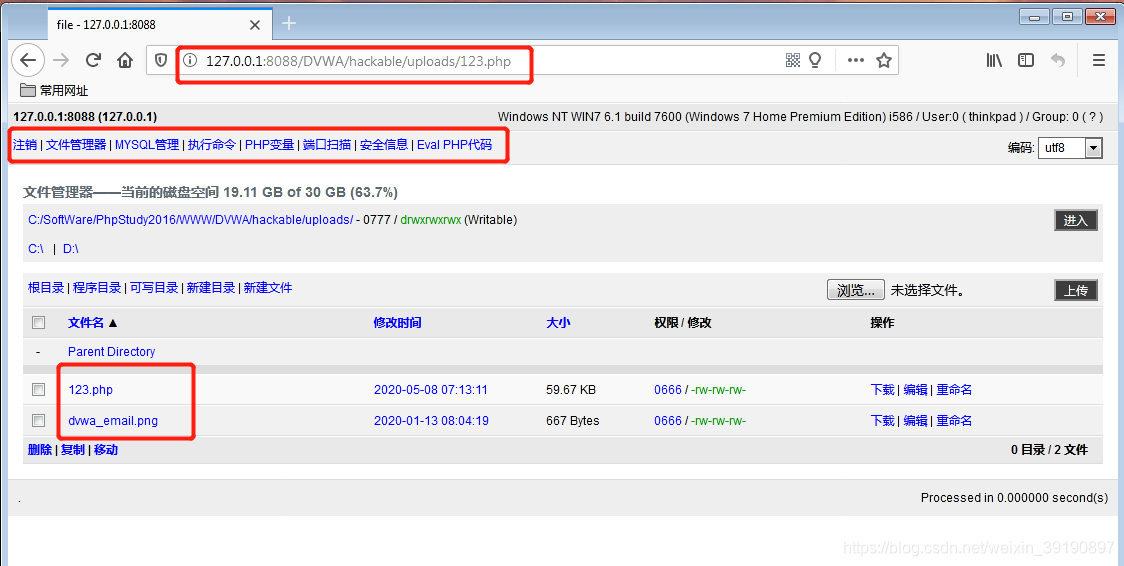
Task: Reload the page with refresh icon
Action: [x=93, y=60]
